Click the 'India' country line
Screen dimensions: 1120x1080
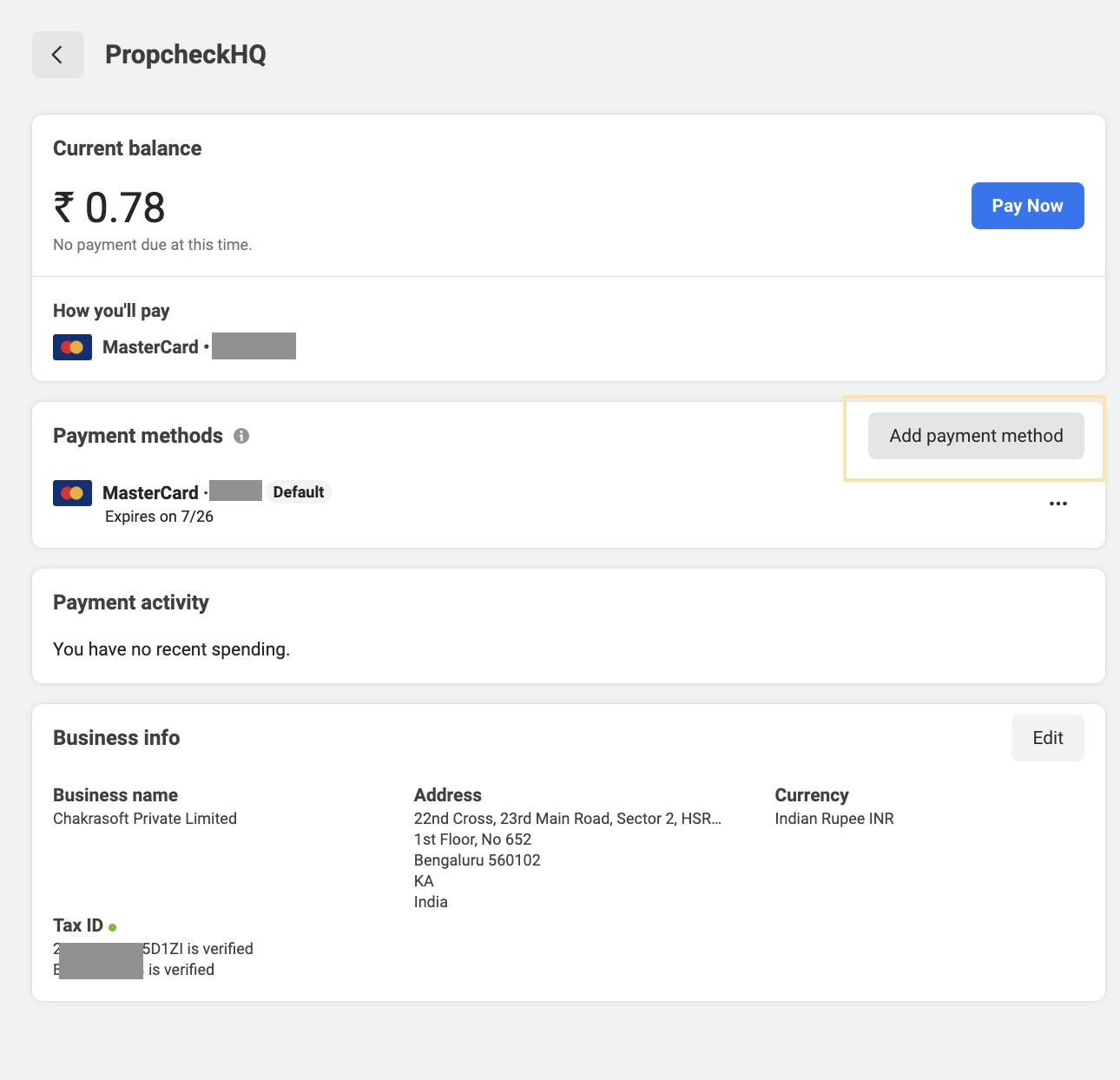tap(431, 902)
